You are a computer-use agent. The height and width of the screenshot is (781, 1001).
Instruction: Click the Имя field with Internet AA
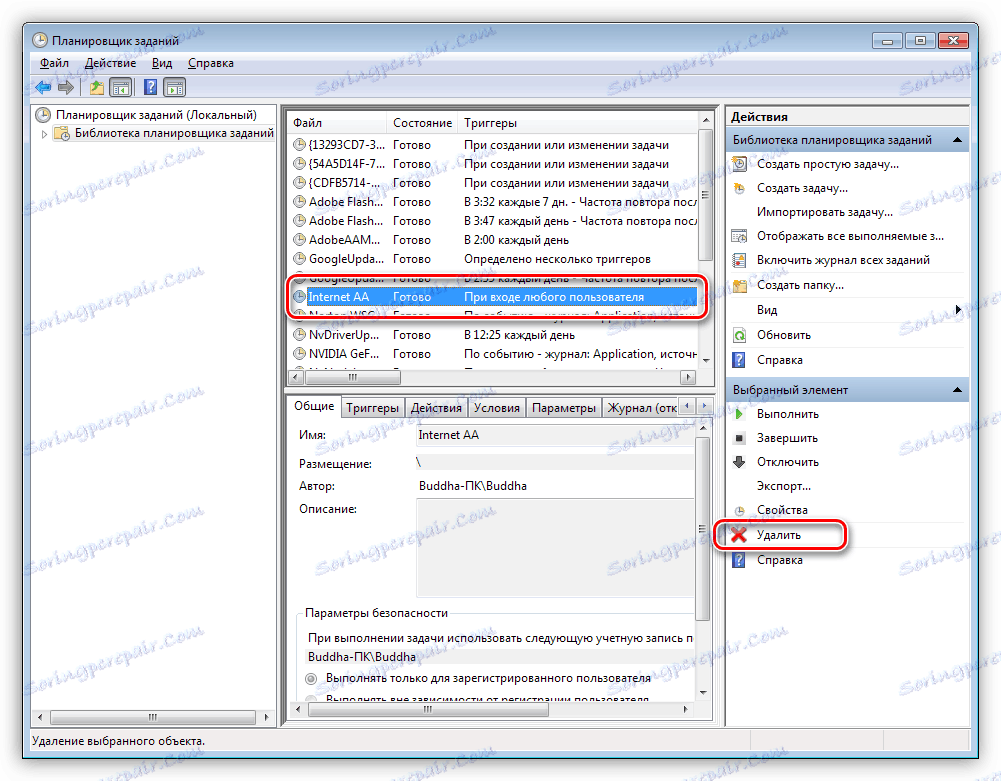click(554, 436)
